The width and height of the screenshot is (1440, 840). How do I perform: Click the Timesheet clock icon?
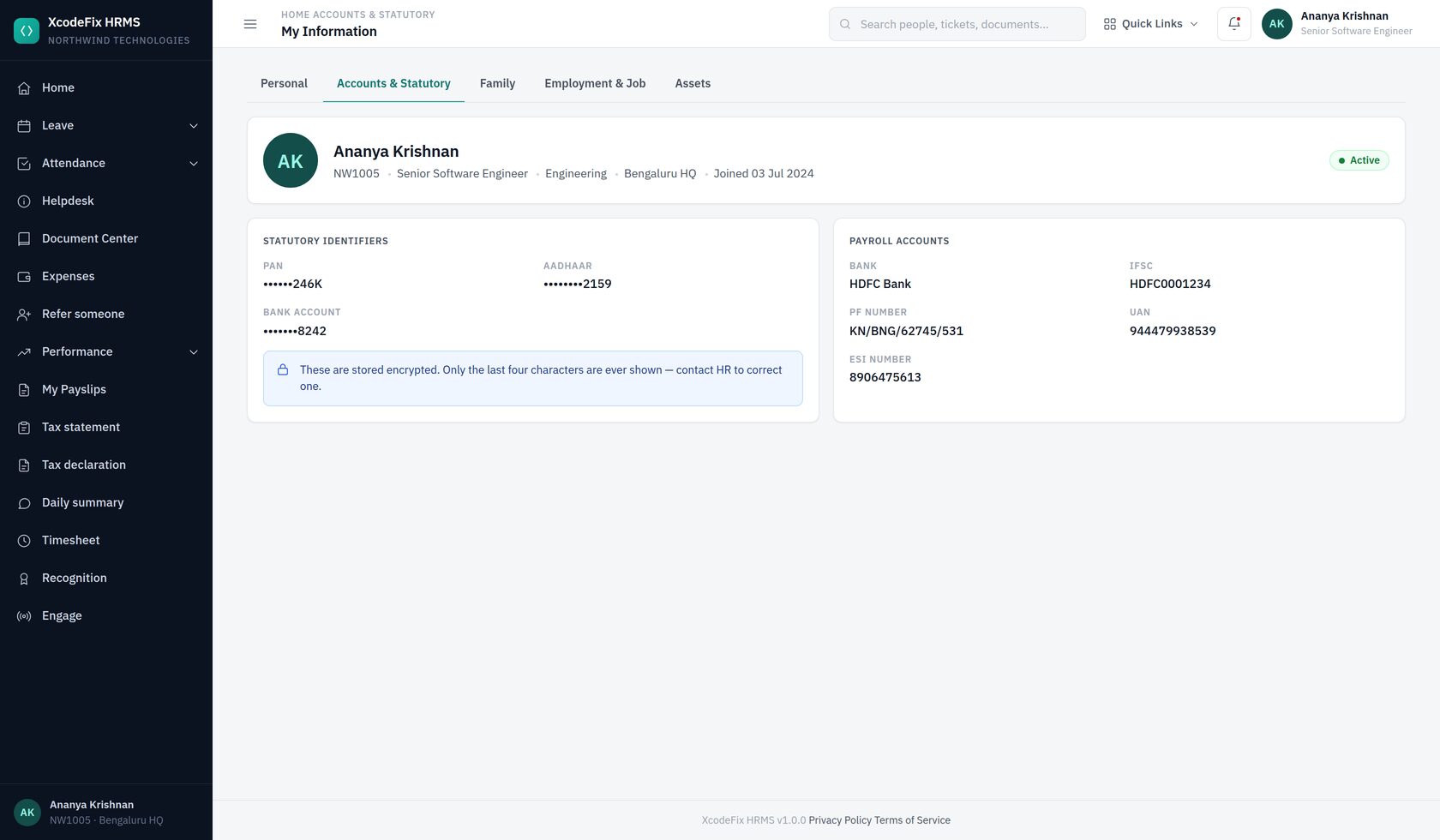pyautogui.click(x=24, y=541)
